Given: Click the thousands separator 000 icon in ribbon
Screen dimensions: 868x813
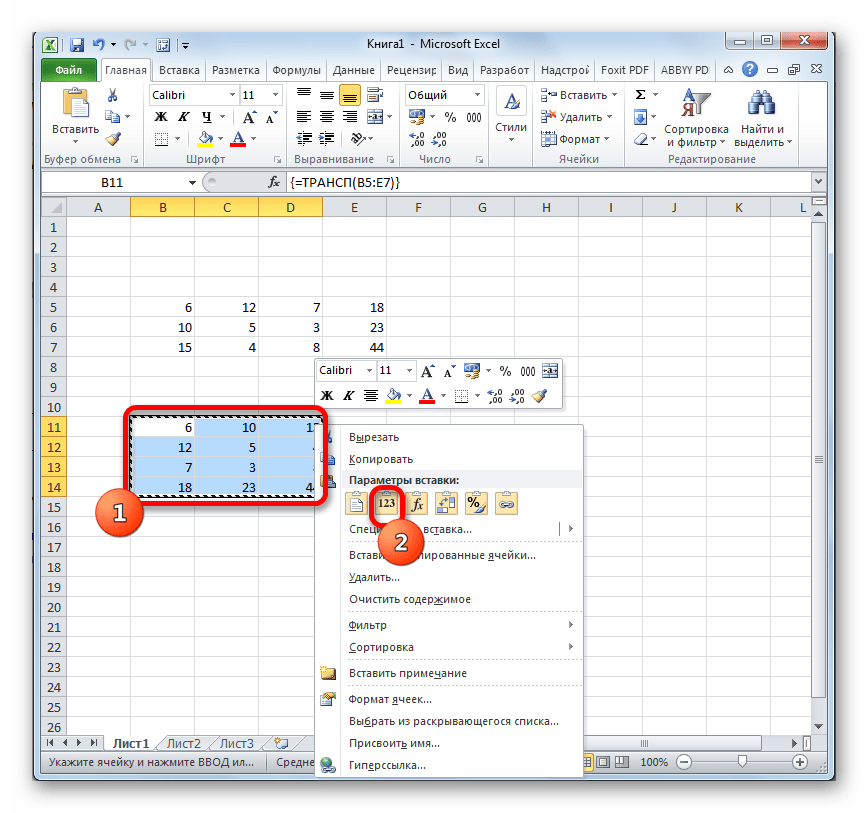Looking at the screenshot, I should (x=474, y=117).
